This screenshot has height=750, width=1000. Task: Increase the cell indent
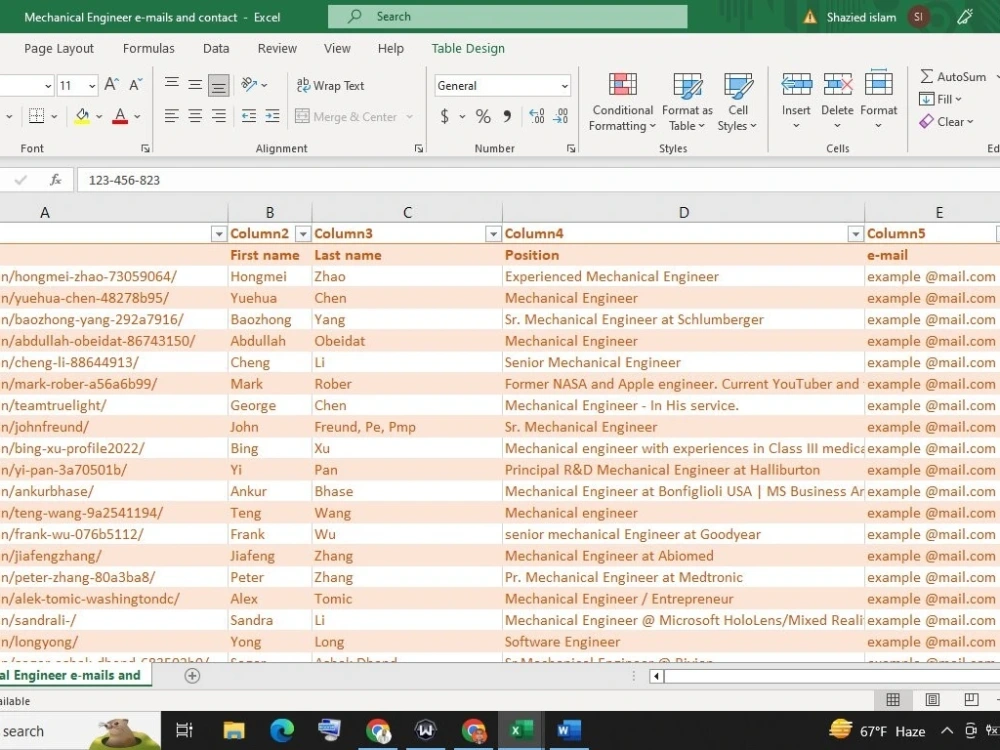click(272, 116)
